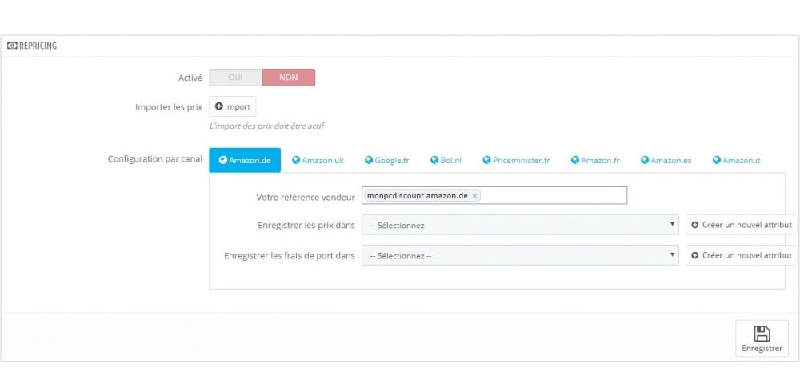Click the globe icon on Priceminister.fr tab

[x=486, y=160]
